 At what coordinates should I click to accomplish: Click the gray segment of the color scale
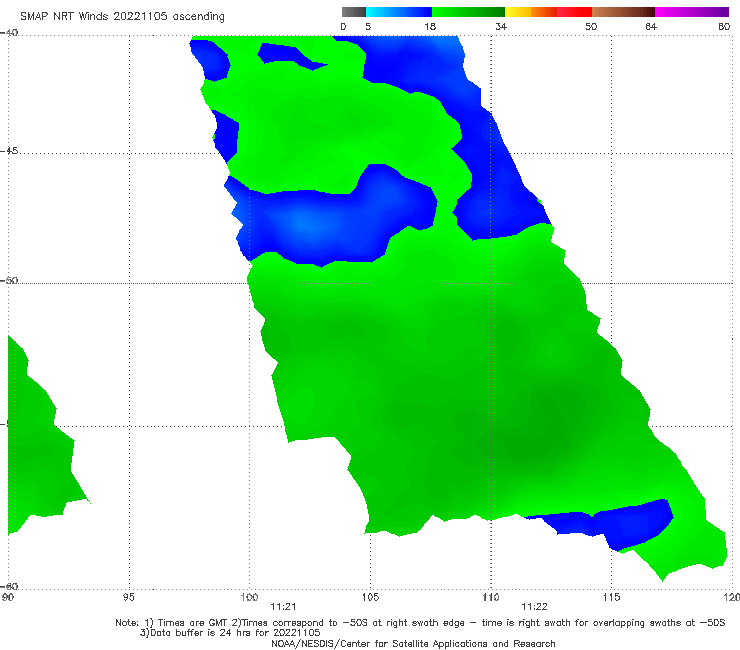click(x=354, y=12)
